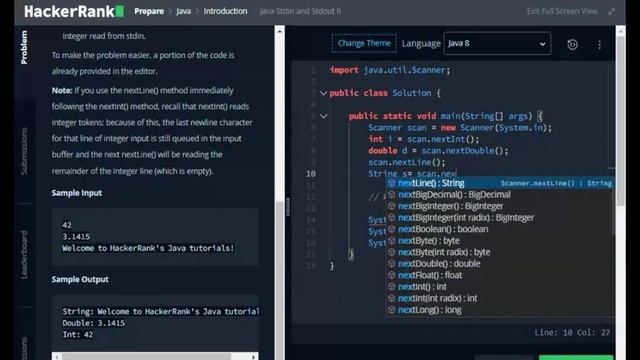Click the green submit button at bottom
The image size is (640, 360).
576,358
